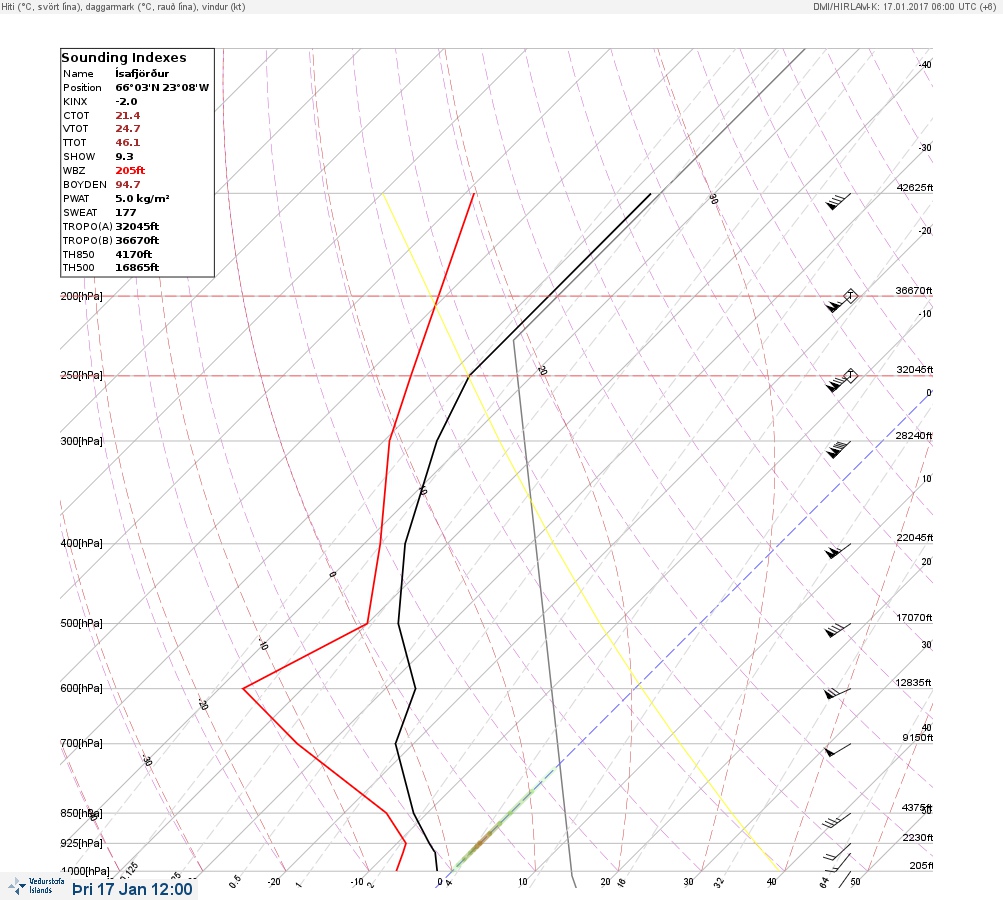This screenshot has height=900, width=1003.
Task: Click the wind barb at the 9150ft level
Action: (839, 750)
